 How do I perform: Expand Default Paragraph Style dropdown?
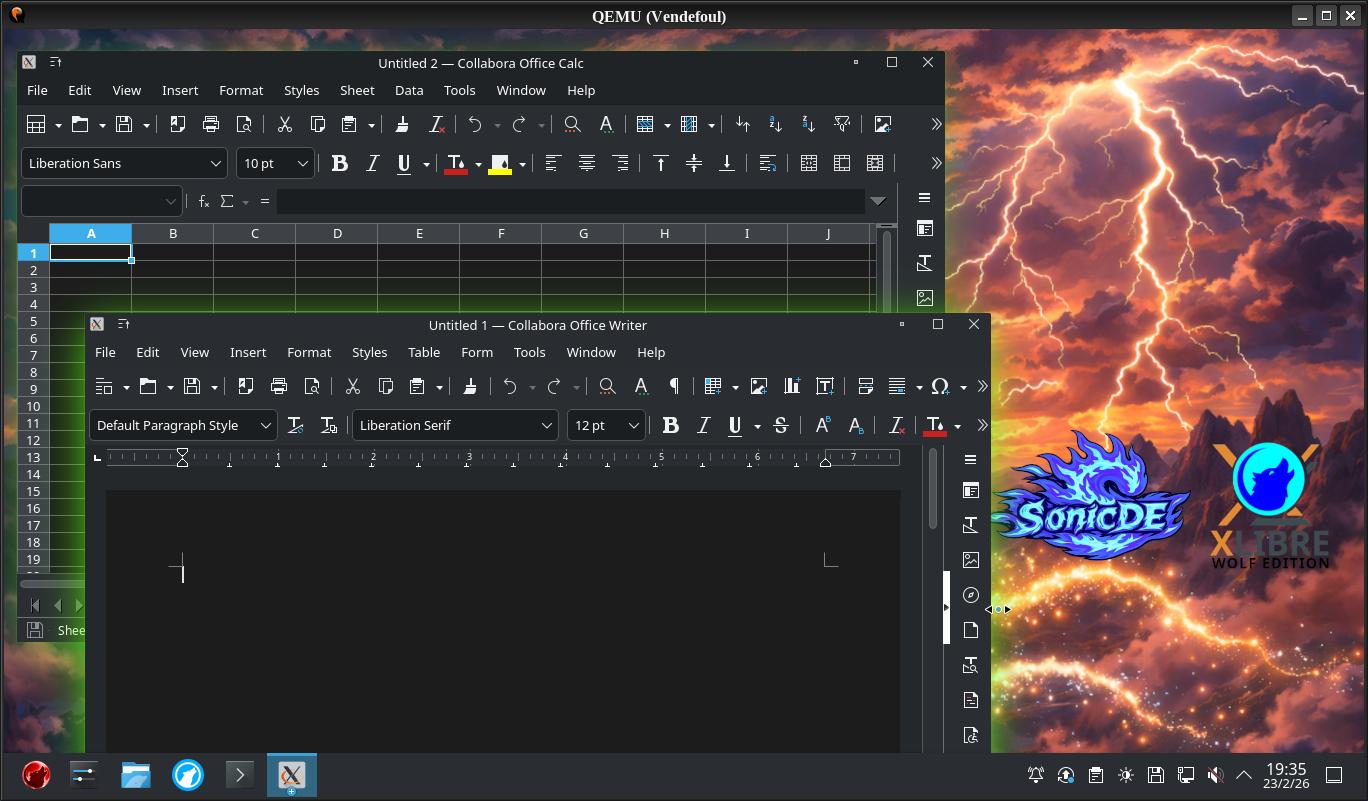coord(265,425)
